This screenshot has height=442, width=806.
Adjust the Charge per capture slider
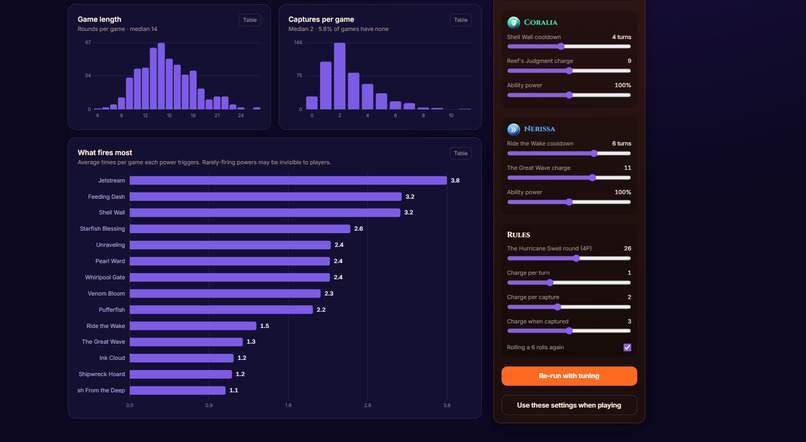pyautogui.click(x=569, y=307)
